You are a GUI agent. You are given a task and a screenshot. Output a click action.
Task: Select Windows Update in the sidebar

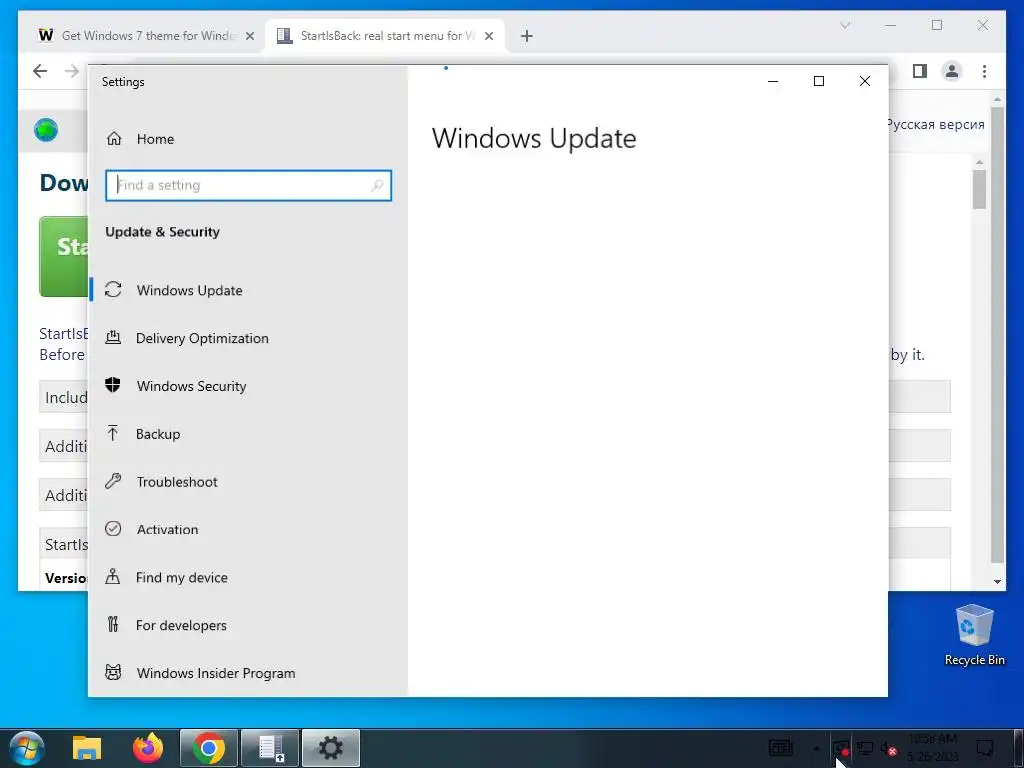click(x=189, y=291)
